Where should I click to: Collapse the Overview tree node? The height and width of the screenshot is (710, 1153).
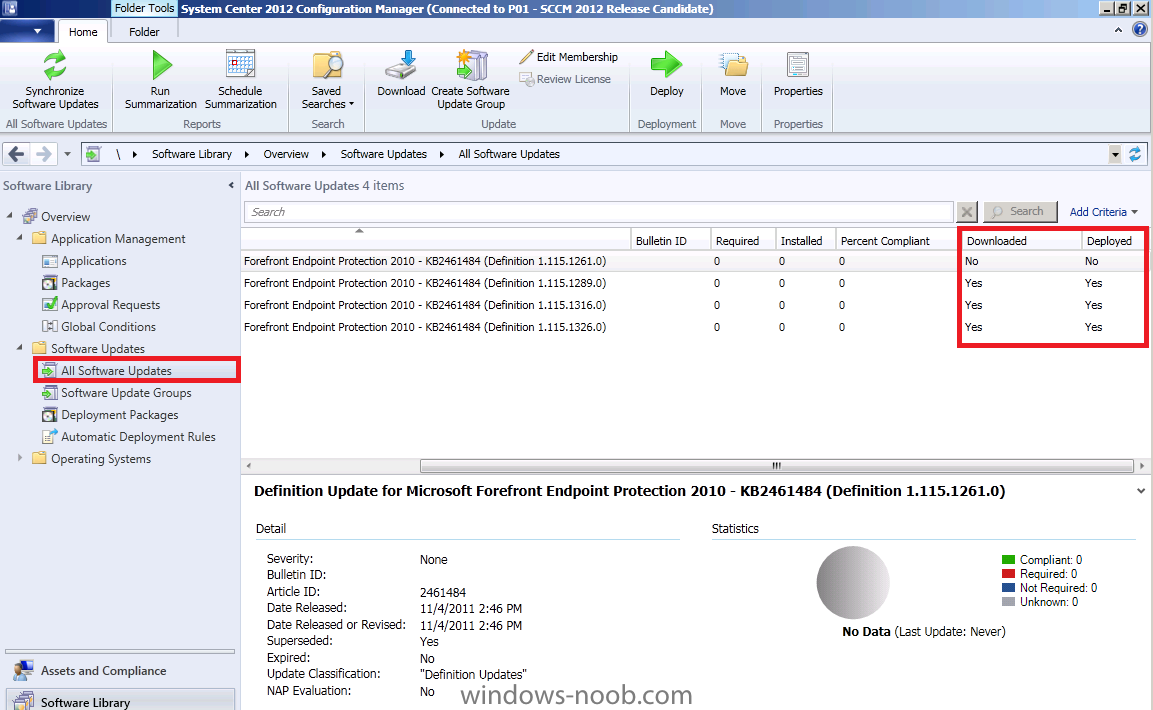10,215
